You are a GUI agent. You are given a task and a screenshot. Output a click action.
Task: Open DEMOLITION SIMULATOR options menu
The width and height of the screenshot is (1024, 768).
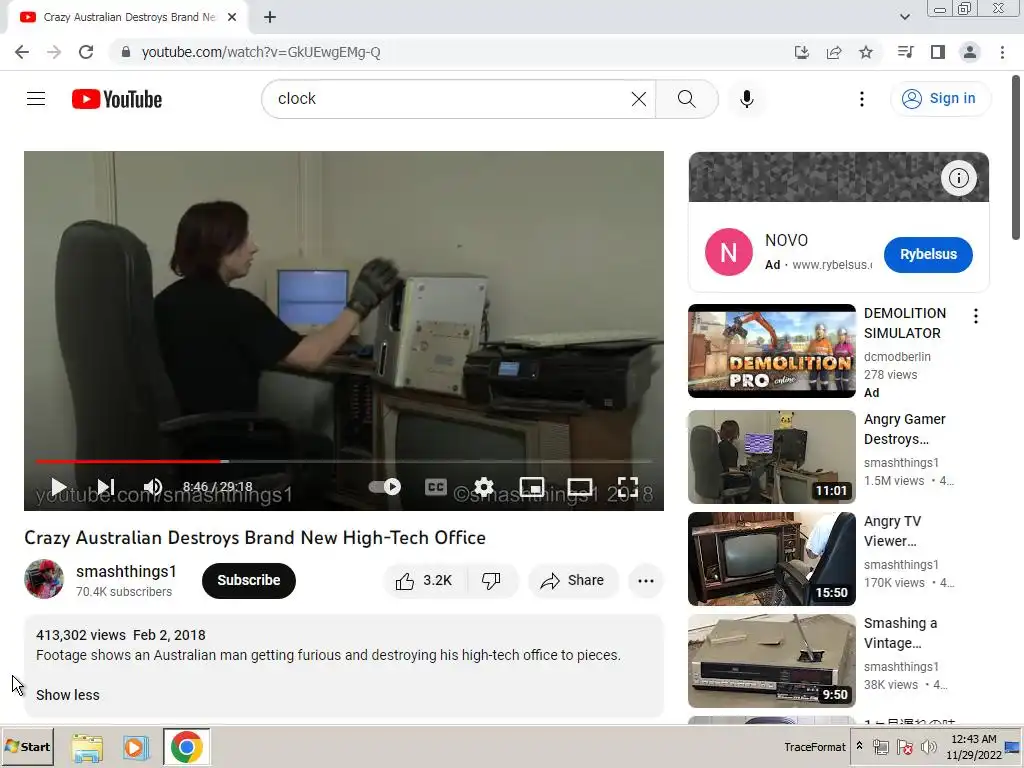coord(976,317)
